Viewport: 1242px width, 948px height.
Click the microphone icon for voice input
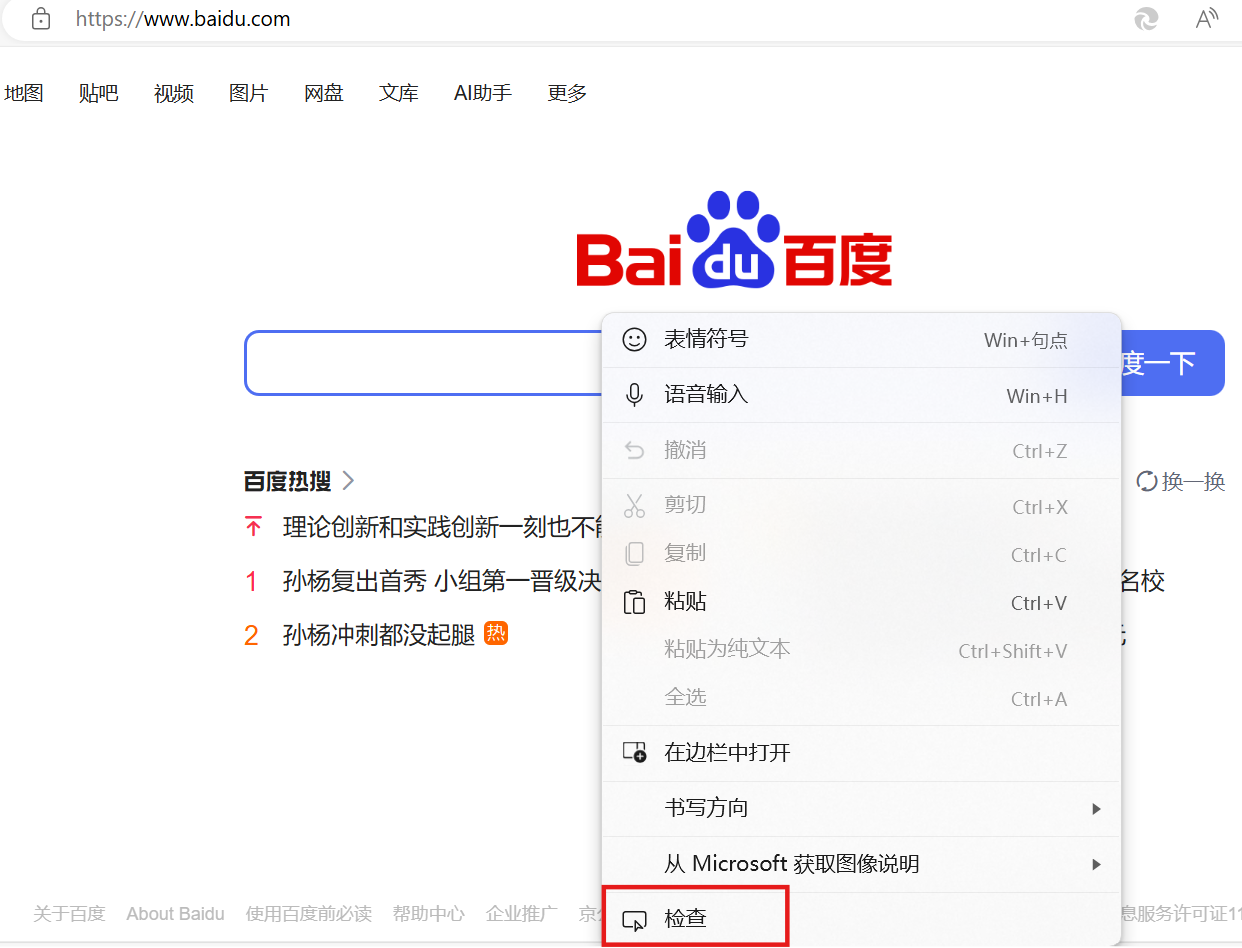click(634, 395)
